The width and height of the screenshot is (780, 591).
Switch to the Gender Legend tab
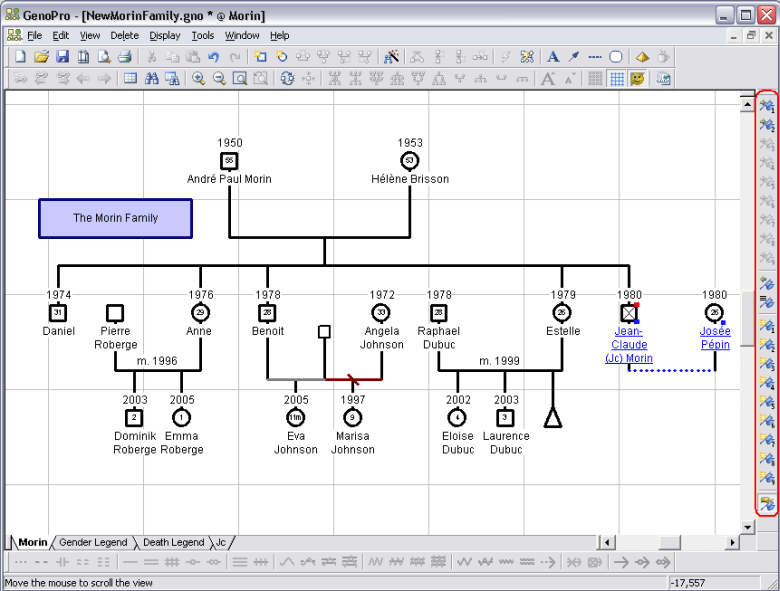coord(93,542)
